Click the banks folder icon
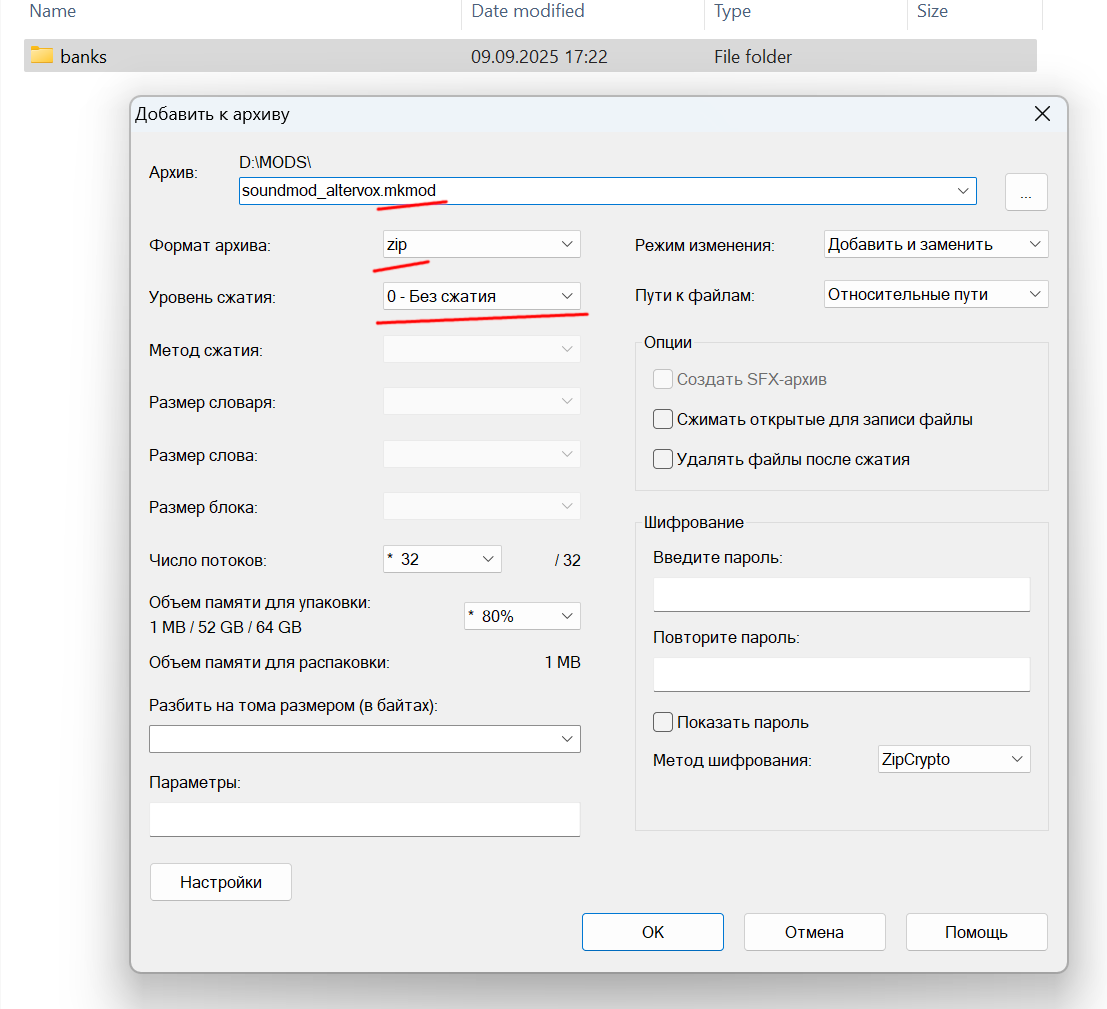This screenshot has height=1009, width=1107. click(x=42, y=56)
